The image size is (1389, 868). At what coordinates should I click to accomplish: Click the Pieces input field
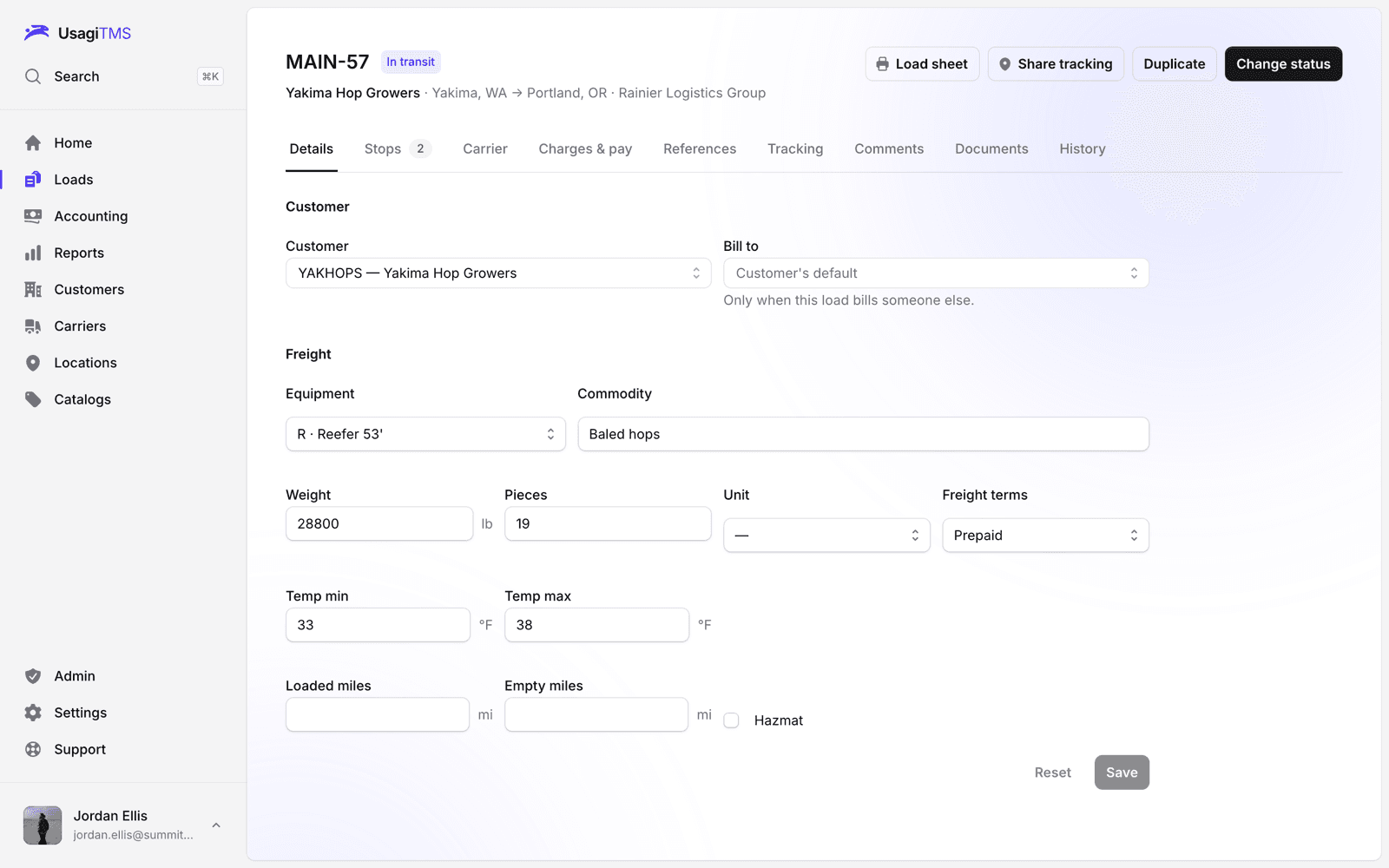608,524
